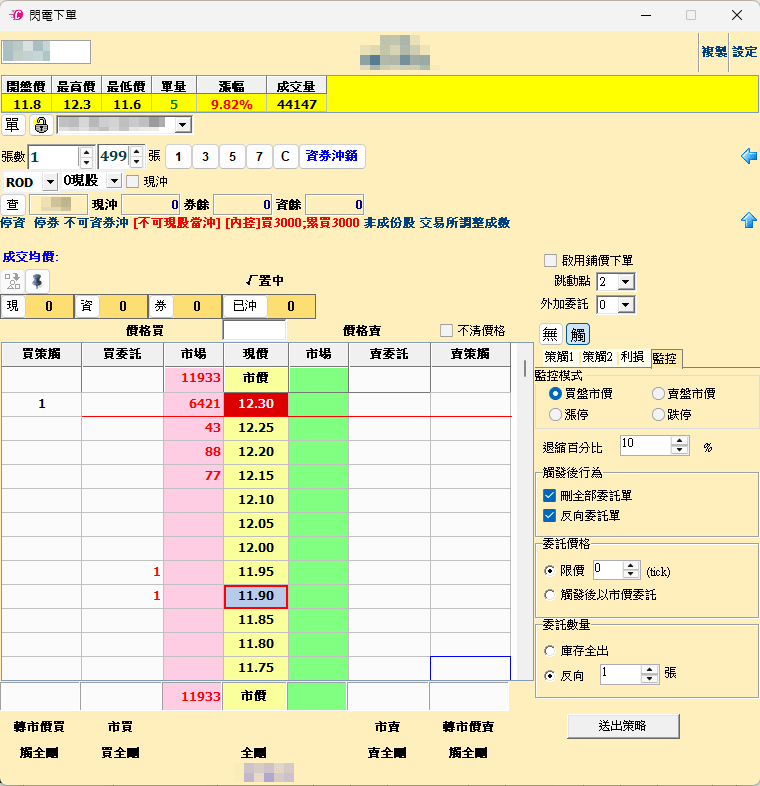Image resolution: width=760 pixels, height=786 pixels.
Task: Click the 單 button beside the lock
Action: [x=13, y=125]
